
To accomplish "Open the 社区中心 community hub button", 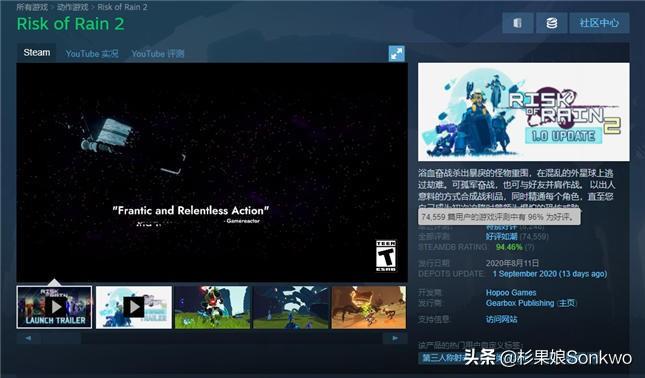I will [x=599, y=23].
